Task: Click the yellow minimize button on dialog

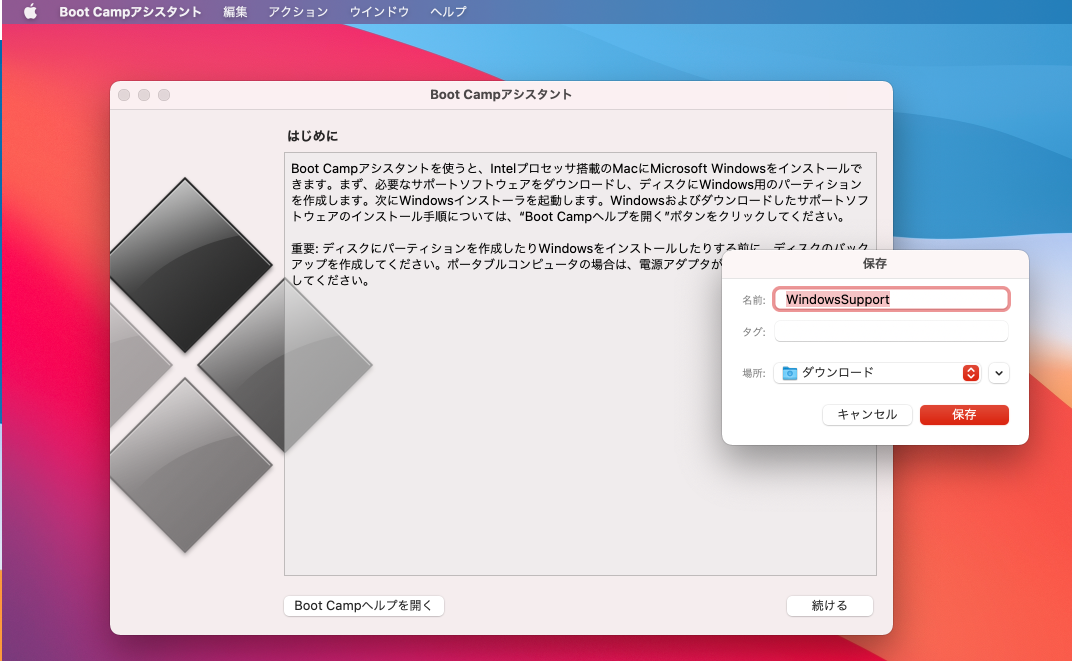Action: 143,95
